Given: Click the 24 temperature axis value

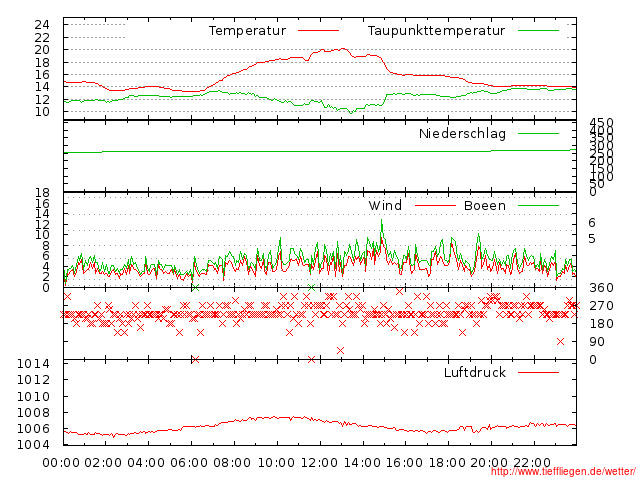Looking at the screenshot, I should point(42,25).
